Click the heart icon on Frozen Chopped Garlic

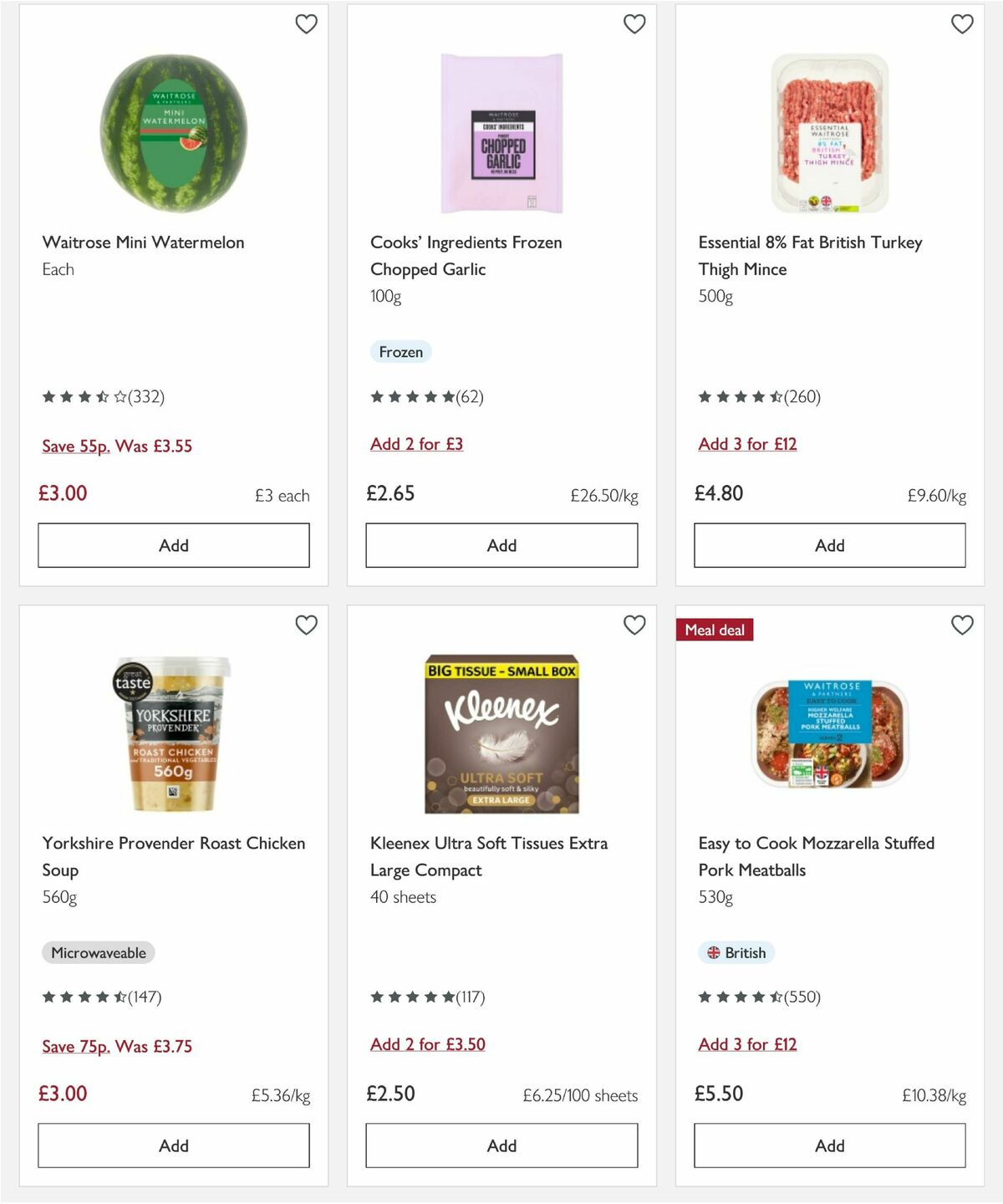634,24
